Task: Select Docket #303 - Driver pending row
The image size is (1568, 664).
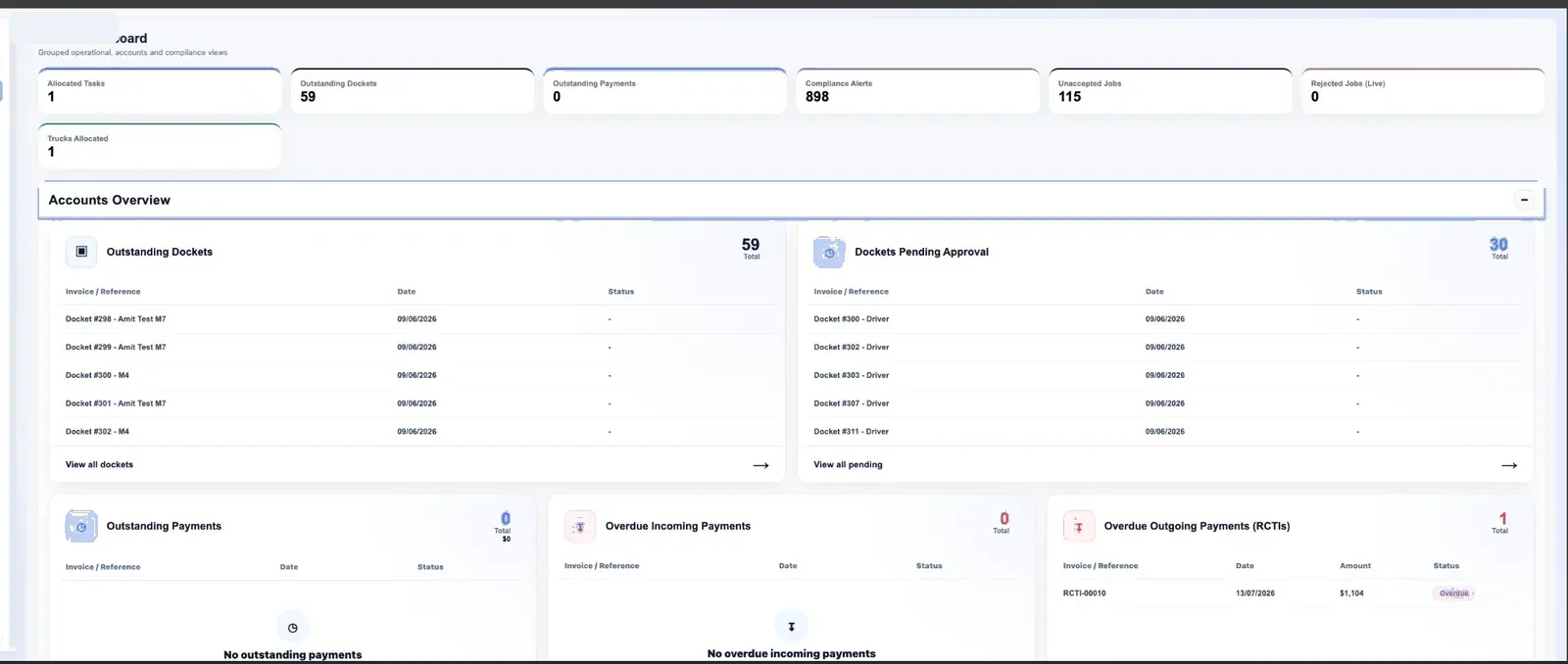Action: (1166, 375)
